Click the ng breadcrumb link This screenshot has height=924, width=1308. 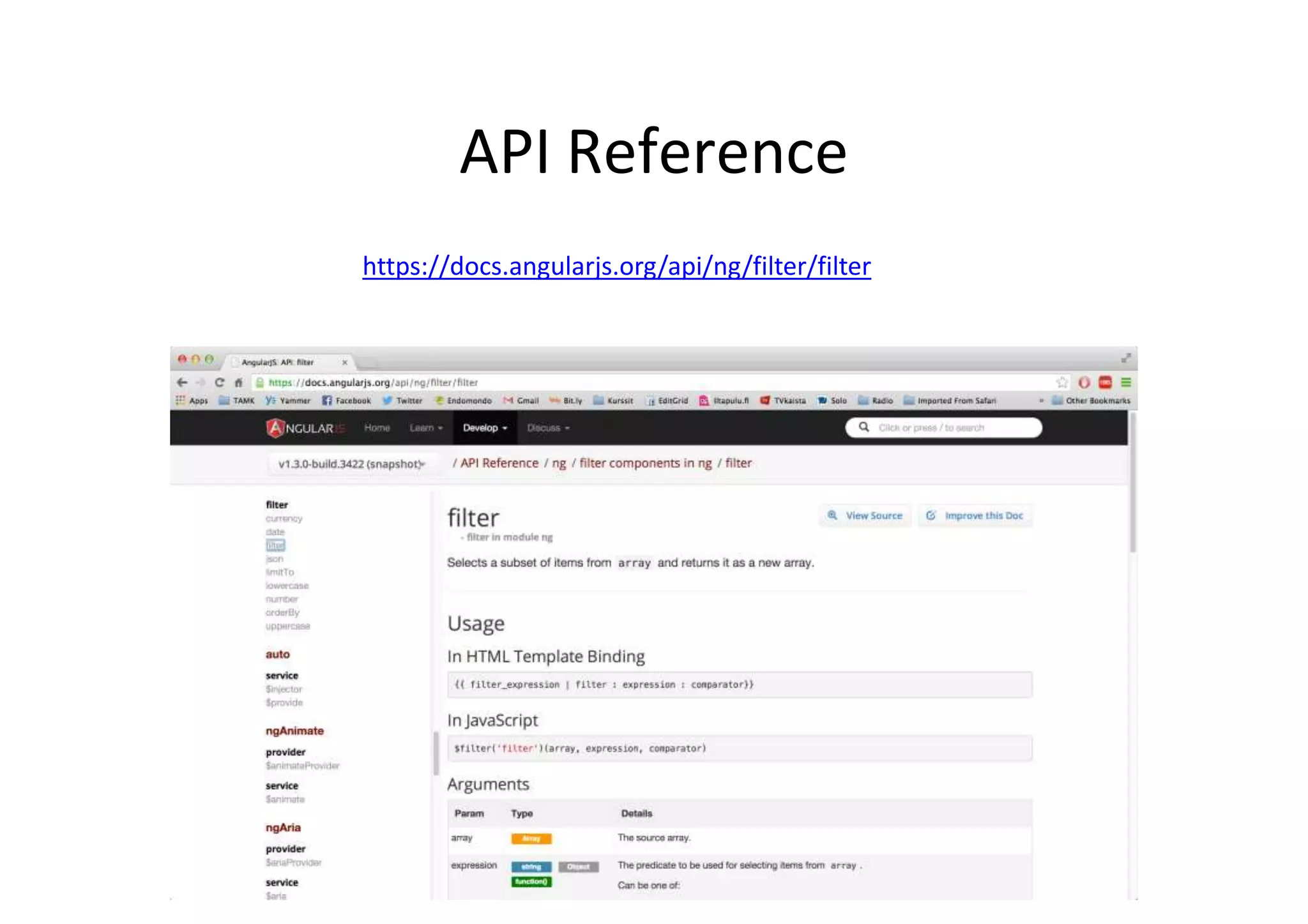pos(559,463)
